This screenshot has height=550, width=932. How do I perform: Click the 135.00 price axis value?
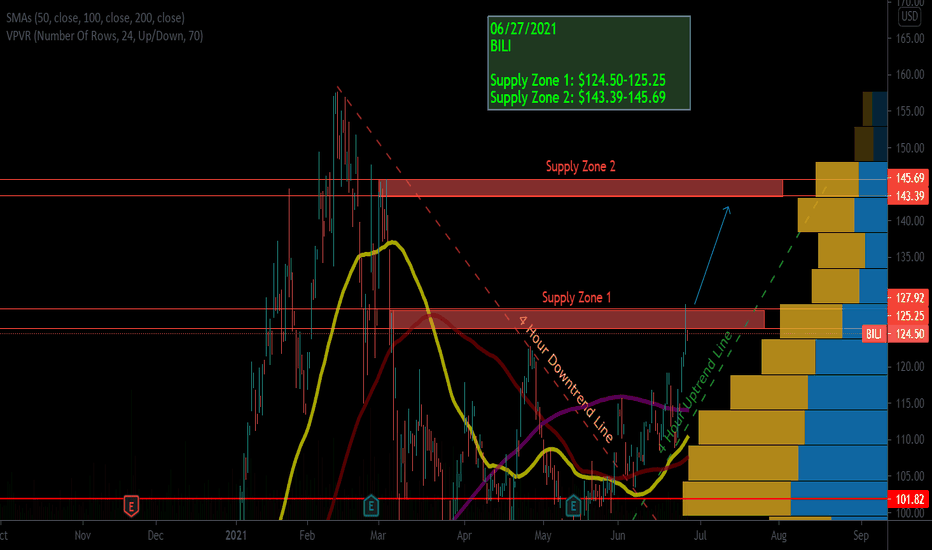point(910,257)
